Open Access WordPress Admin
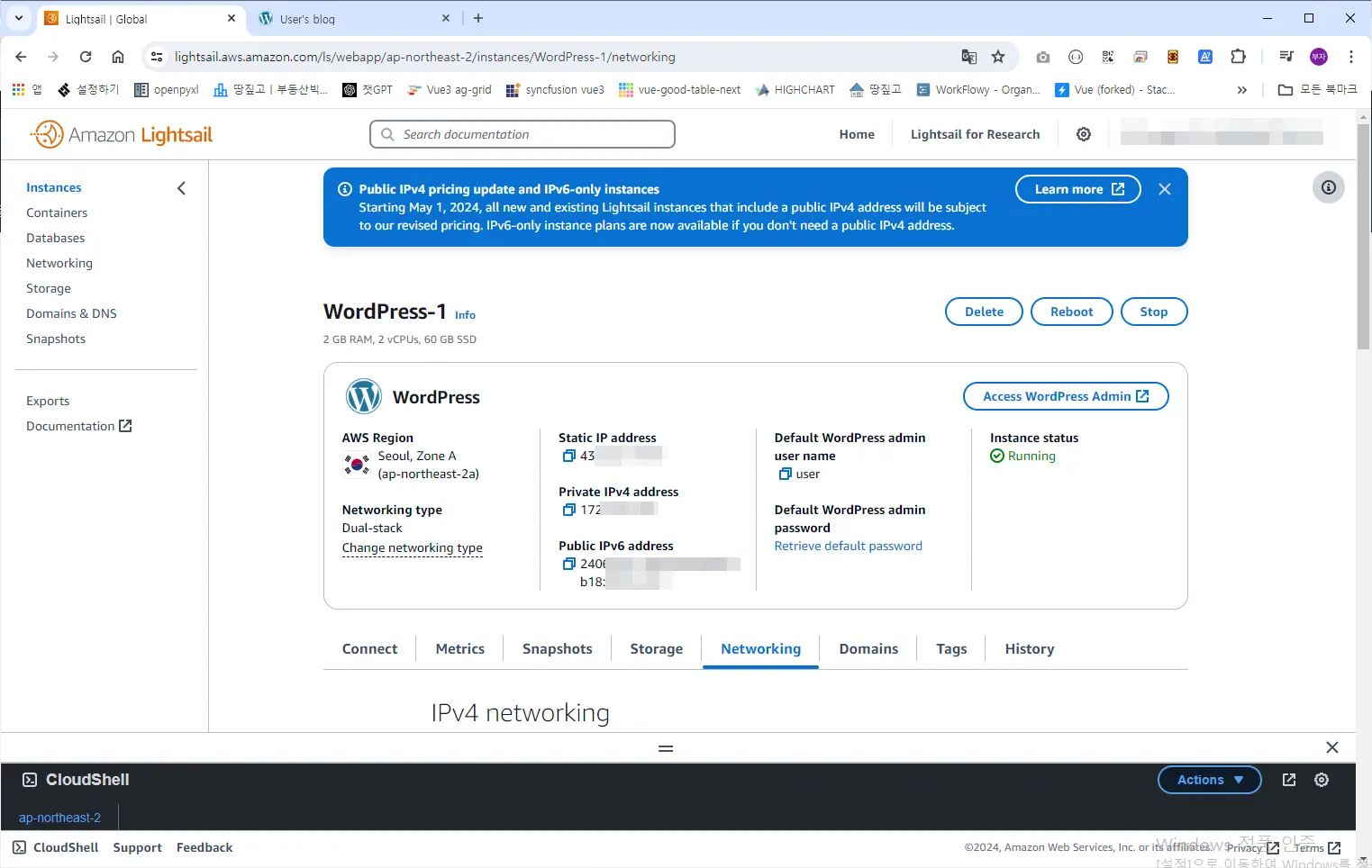The width and height of the screenshot is (1372, 868). (1066, 396)
